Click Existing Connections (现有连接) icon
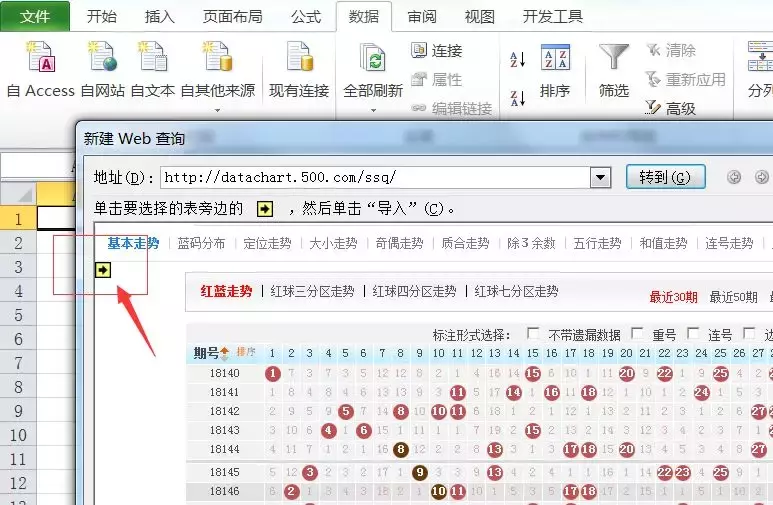The width and height of the screenshot is (773, 505). [x=299, y=57]
